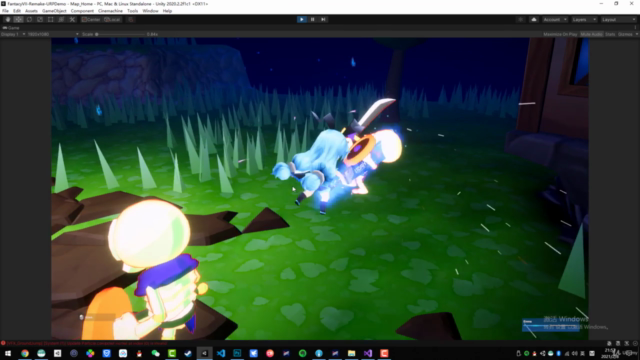Open the File menu
Image resolution: width=640 pixels, height=360 pixels.
point(5,11)
